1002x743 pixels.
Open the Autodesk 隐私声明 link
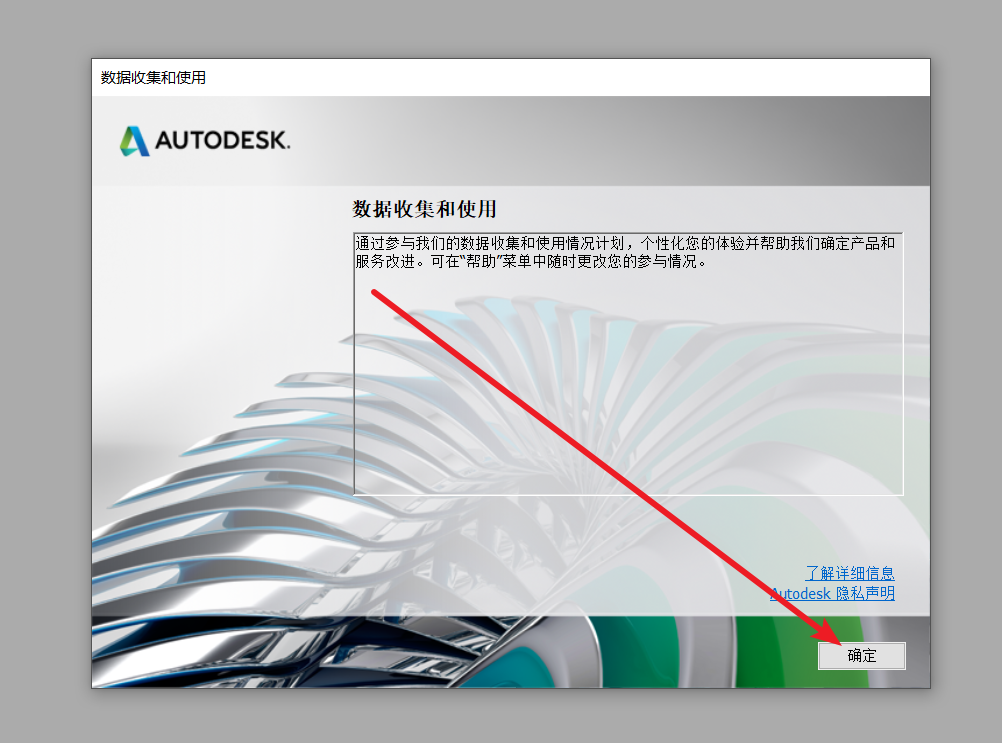point(832,594)
